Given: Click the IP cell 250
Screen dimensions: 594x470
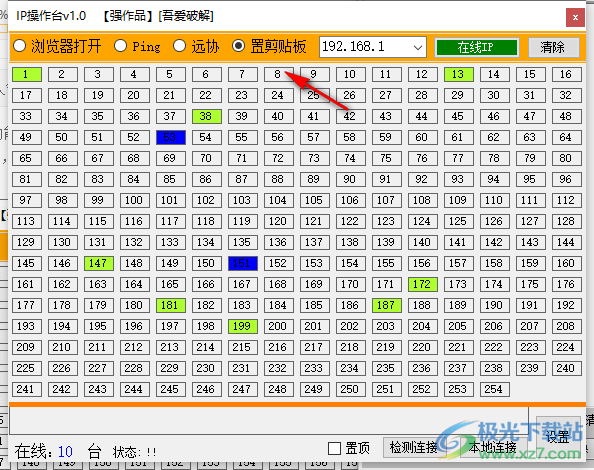Looking at the screenshot, I should (x=350, y=389).
